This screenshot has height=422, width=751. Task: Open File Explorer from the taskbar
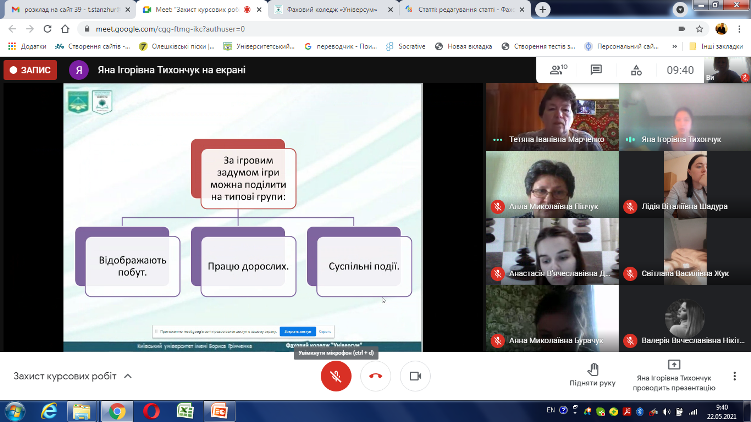point(81,411)
